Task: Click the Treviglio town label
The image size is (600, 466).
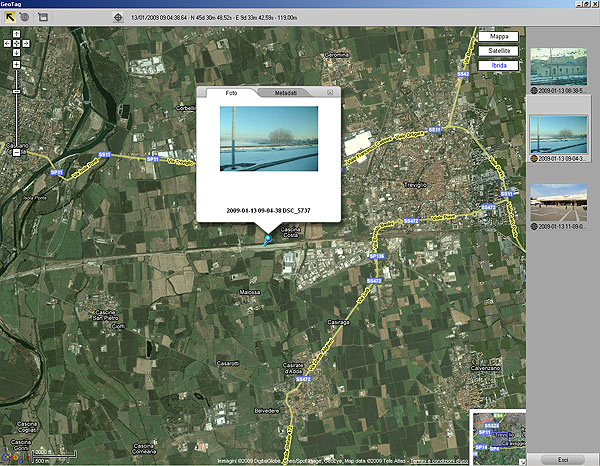Action: pos(415,185)
